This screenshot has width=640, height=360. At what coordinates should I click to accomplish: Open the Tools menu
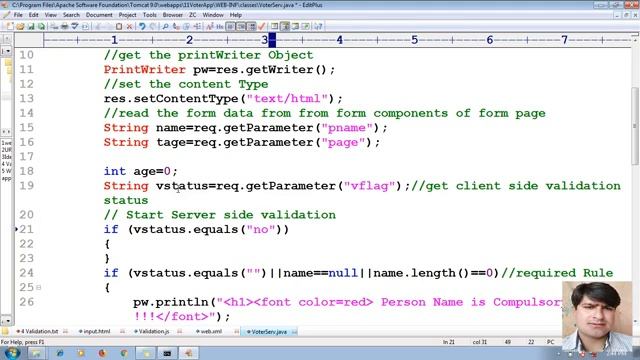(x=149, y=15)
